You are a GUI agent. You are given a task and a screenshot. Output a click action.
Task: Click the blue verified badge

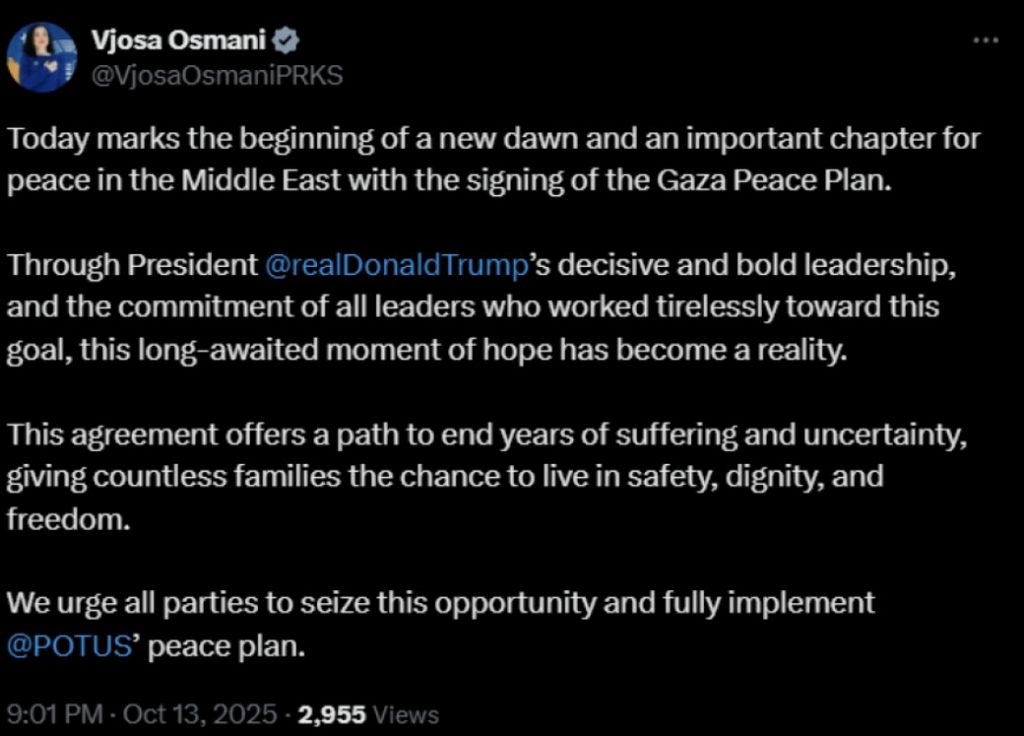(285, 40)
